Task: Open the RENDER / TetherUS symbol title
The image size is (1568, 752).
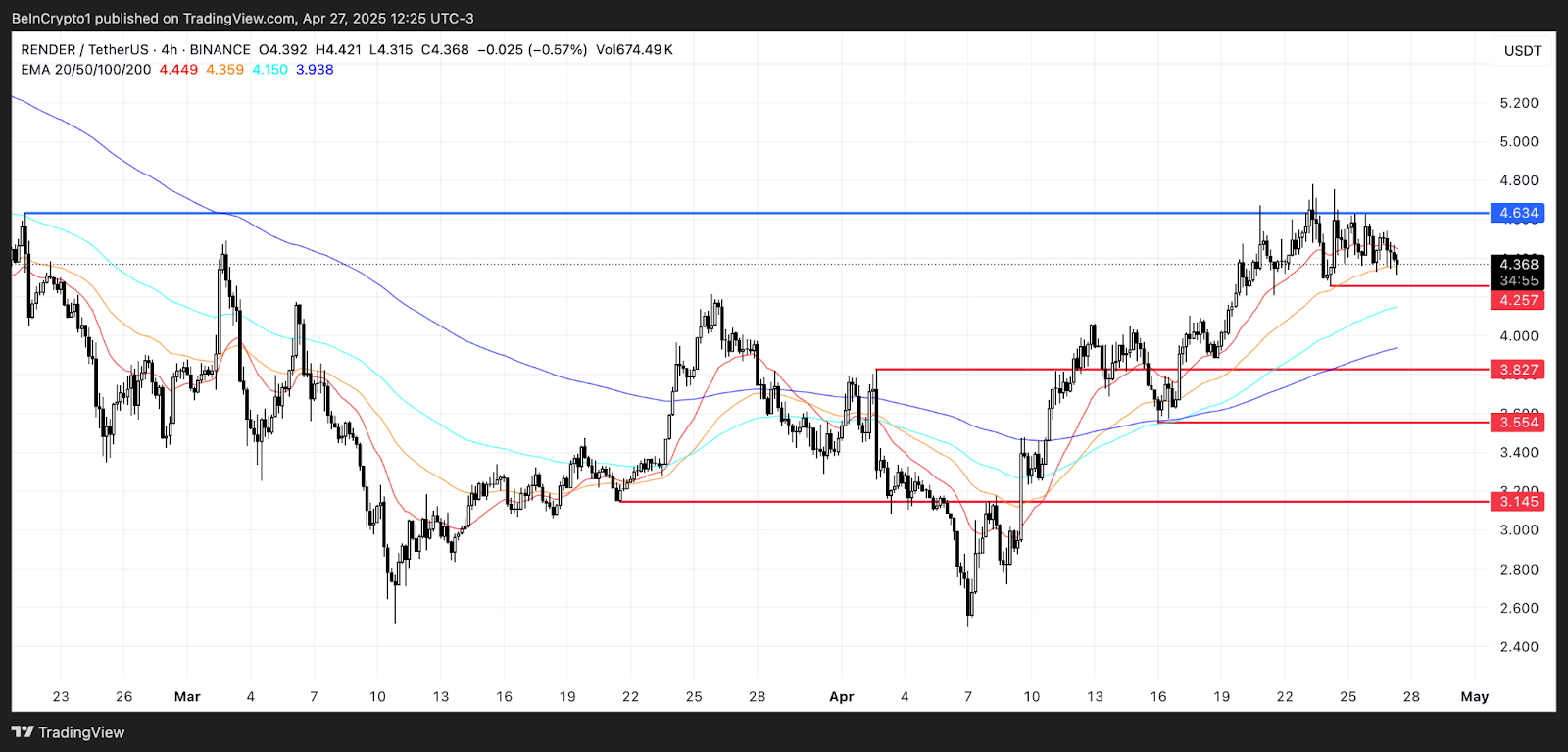Action: (x=84, y=50)
